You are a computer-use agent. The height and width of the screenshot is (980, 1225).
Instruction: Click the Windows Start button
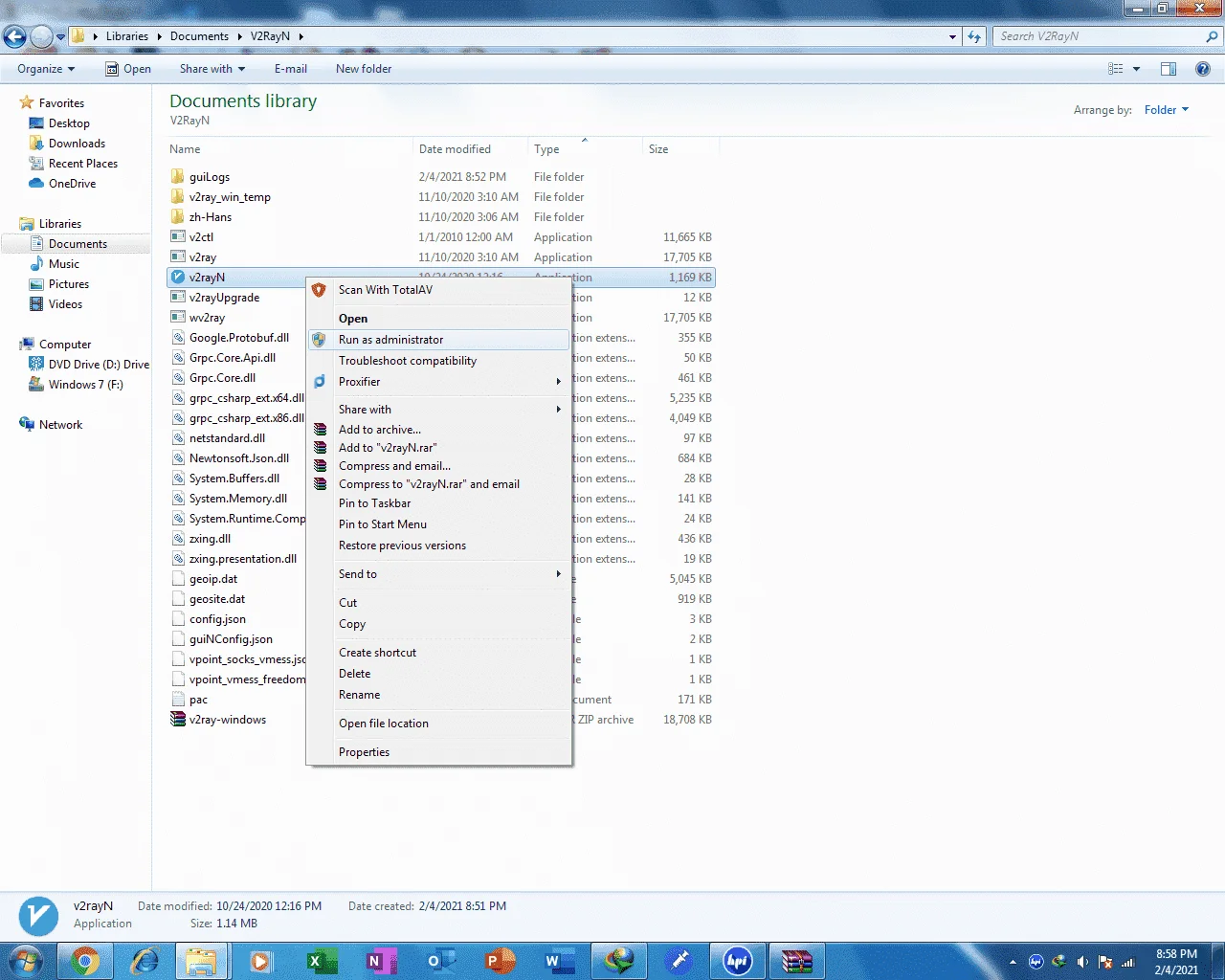click(x=26, y=961)
